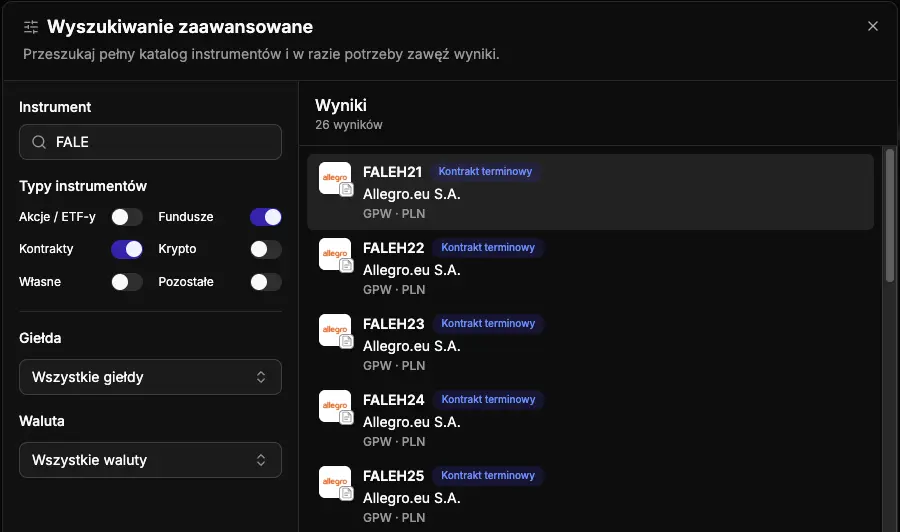Close the advanced search dialog
The width and height of the screenshot is (900, 532).
(x=872, y=26)
